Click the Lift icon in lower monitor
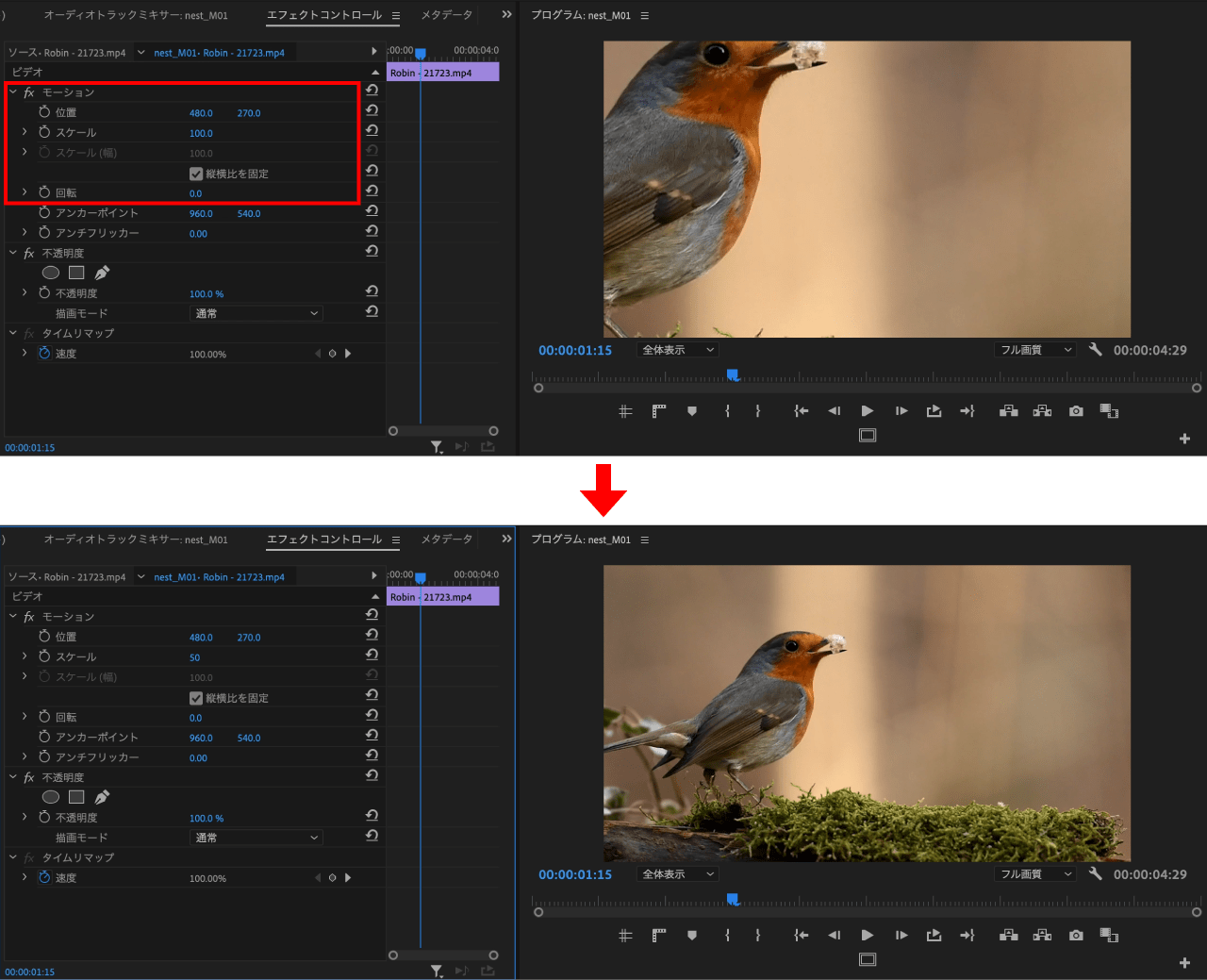This screenshot has width=1207, height=980. [1008, 936]
